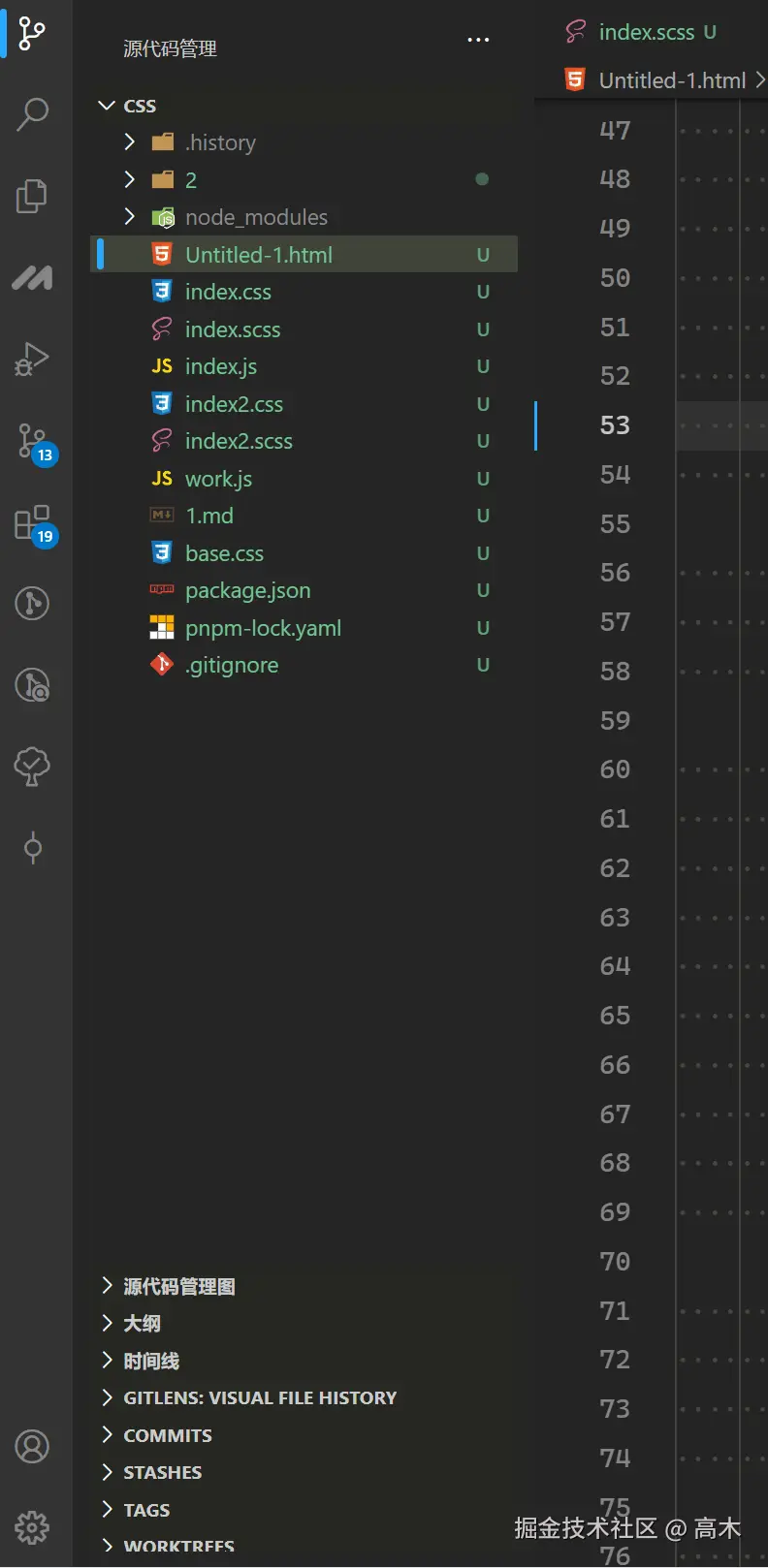Select index2.scss in the changes list
Viewport: 768px width, 1568px height.
click(239, 441)
